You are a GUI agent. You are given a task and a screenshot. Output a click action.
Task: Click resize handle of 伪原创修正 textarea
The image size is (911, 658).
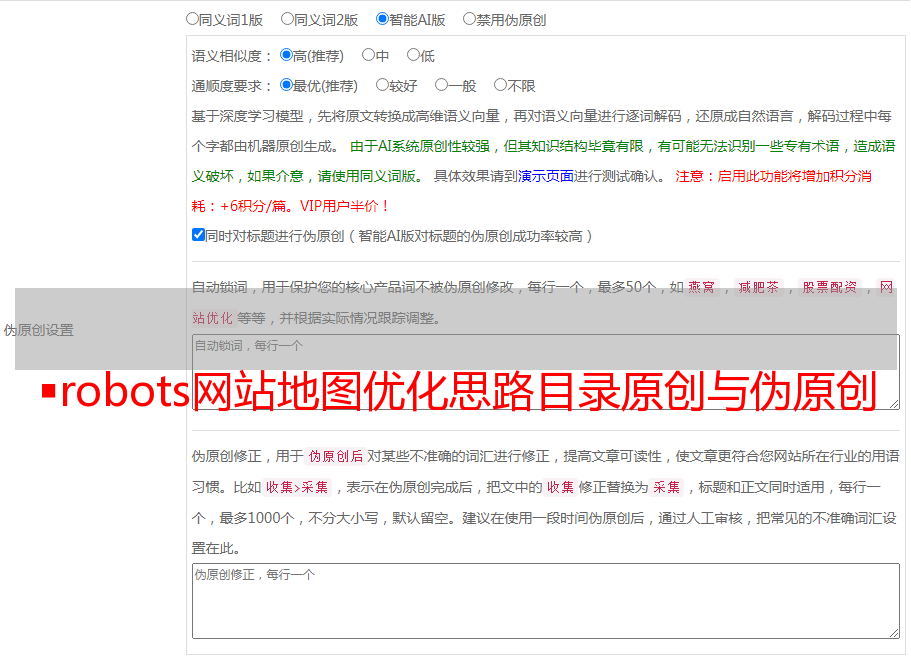pos(894,633)
